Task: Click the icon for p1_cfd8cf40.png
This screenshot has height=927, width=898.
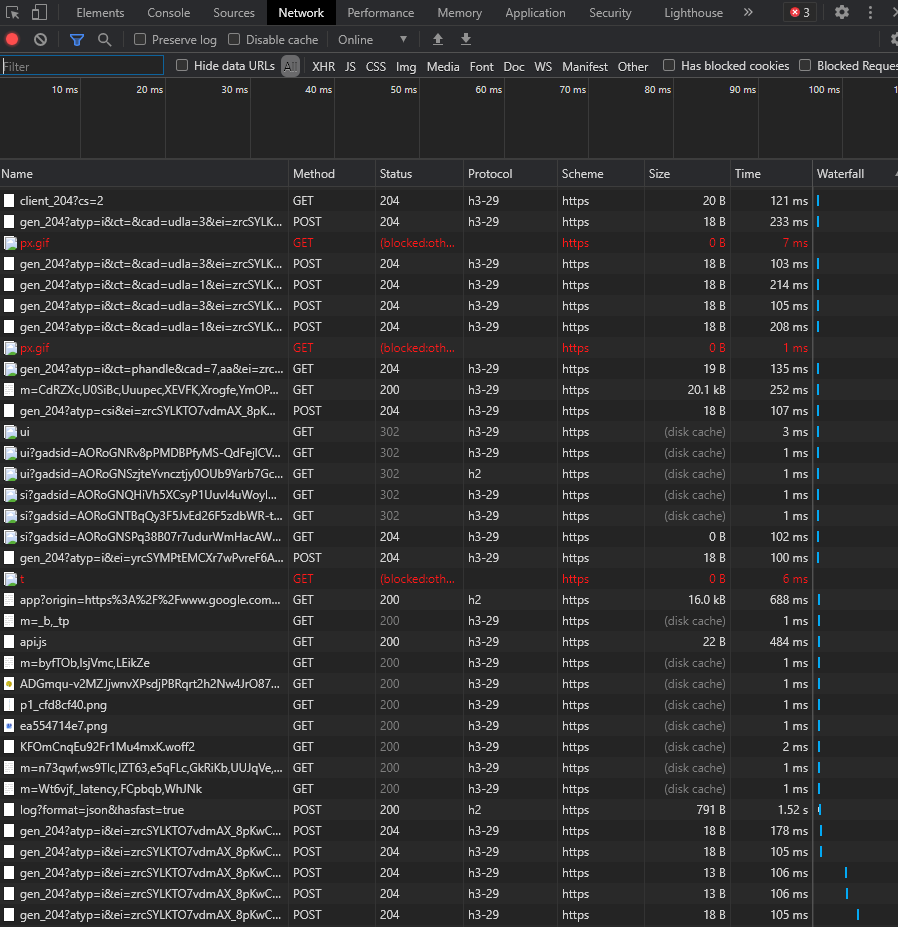Action: 9,705
